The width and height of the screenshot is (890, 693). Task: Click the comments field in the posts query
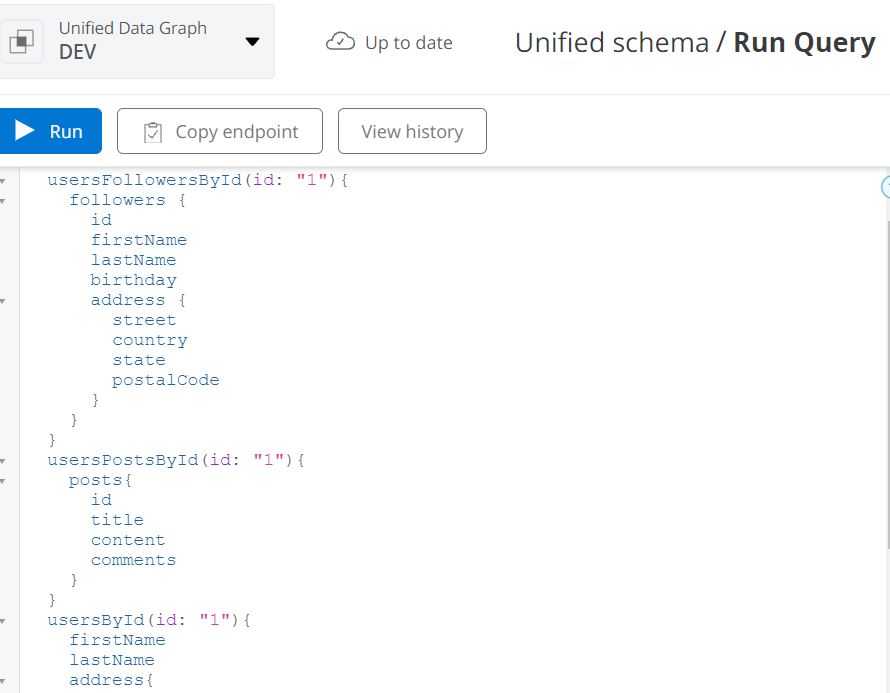click(x=133, y=560)
